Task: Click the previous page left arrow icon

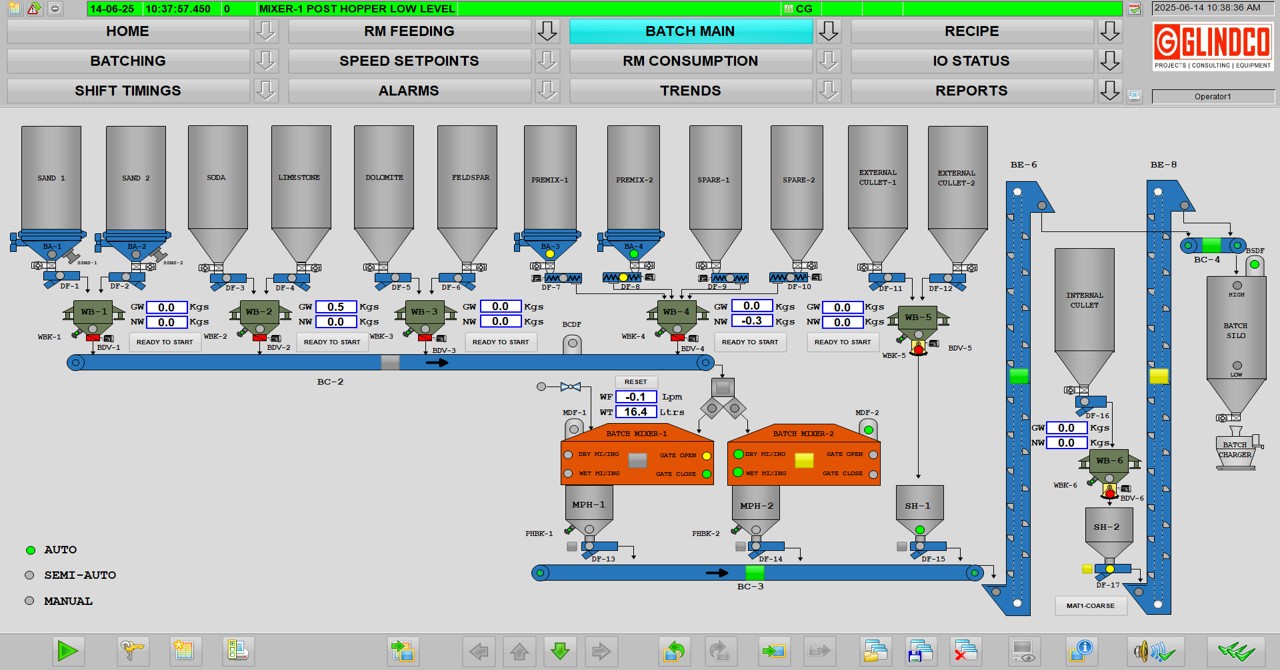Action: [479, 652]
